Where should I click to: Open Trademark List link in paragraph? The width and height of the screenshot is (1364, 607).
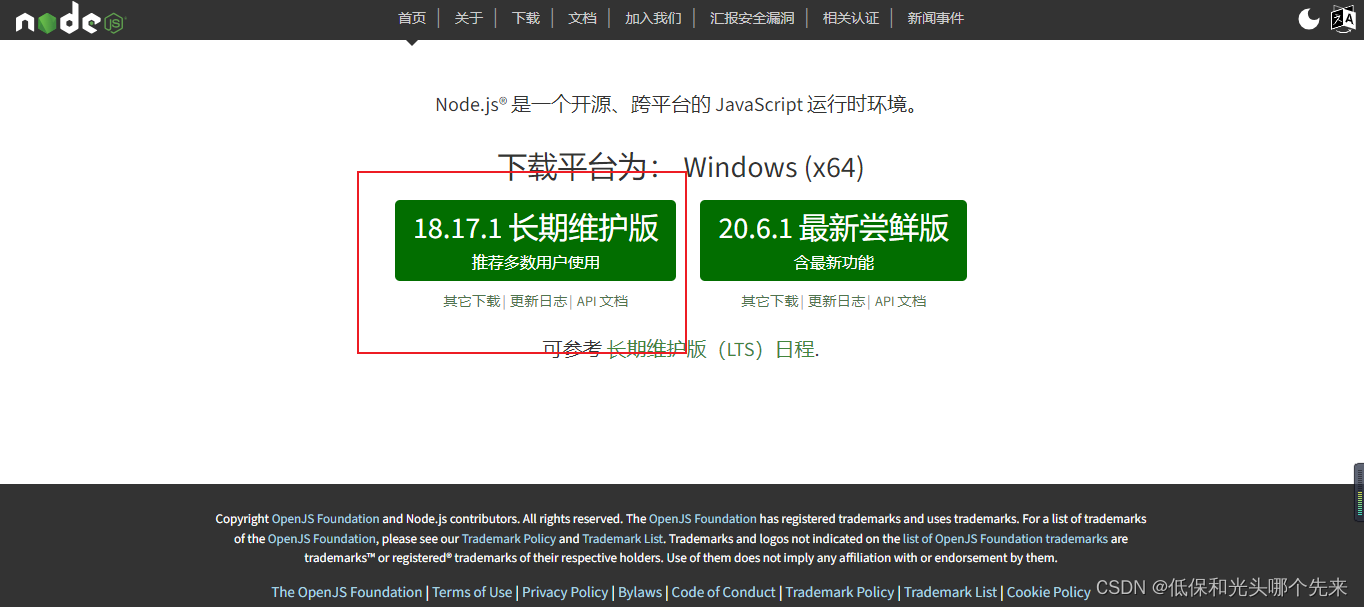(623, 539)
